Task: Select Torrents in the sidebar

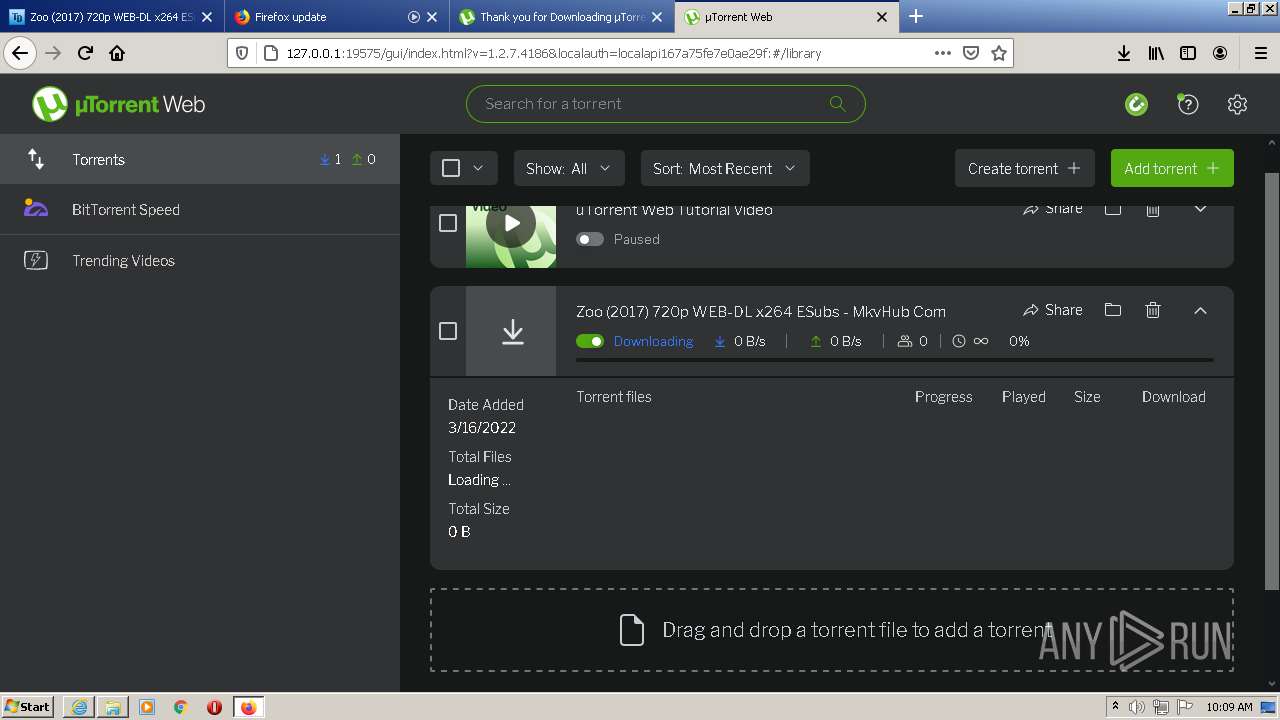Action: point(200,159)
